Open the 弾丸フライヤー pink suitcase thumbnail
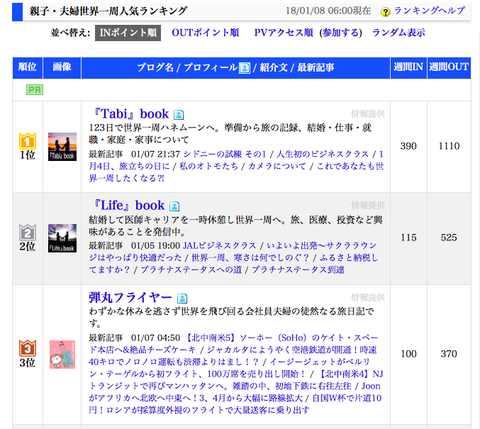This screenshot has width=480, height=429. [x=62, y=354]
